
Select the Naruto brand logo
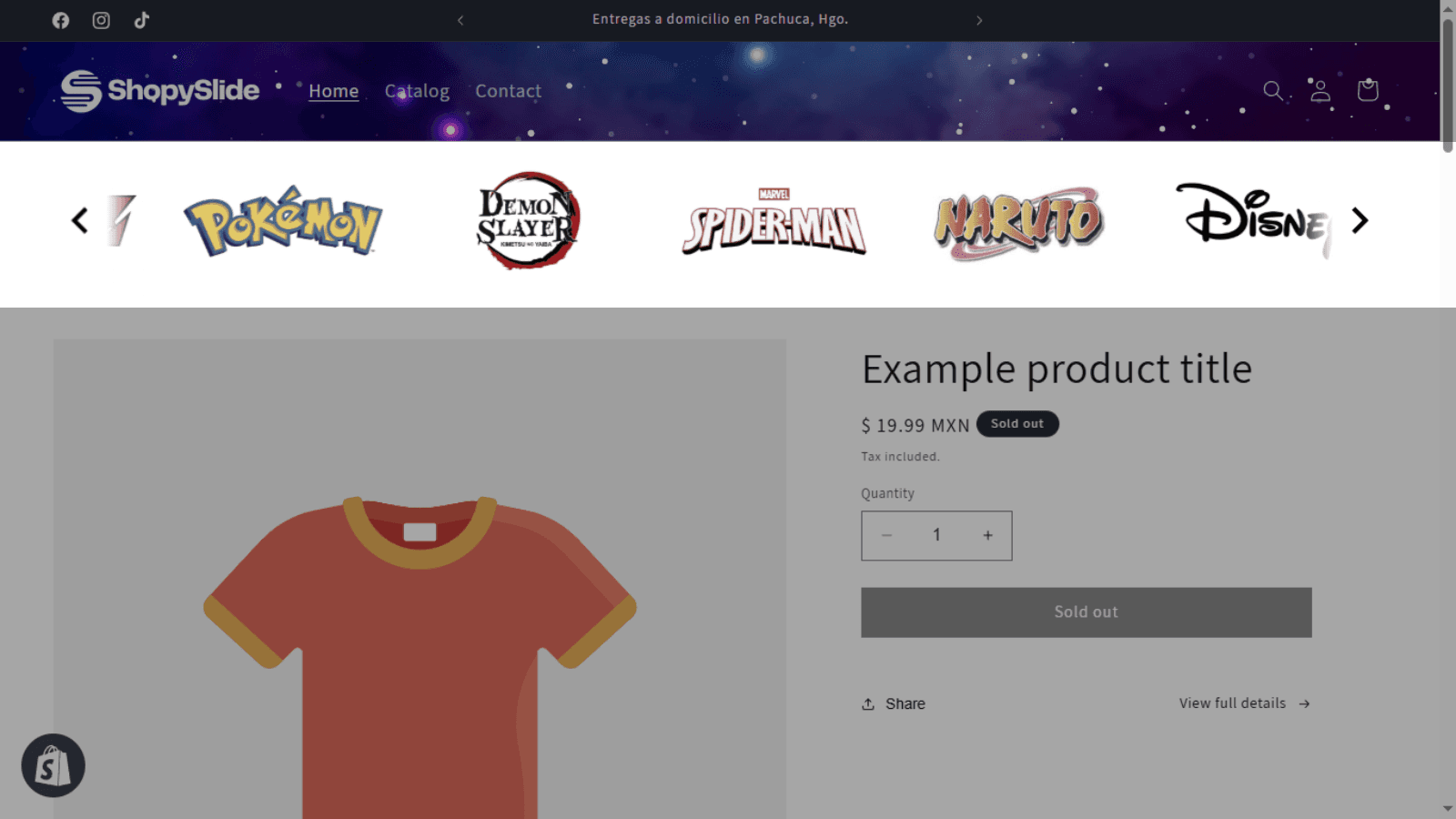(x=1017, y=221)
